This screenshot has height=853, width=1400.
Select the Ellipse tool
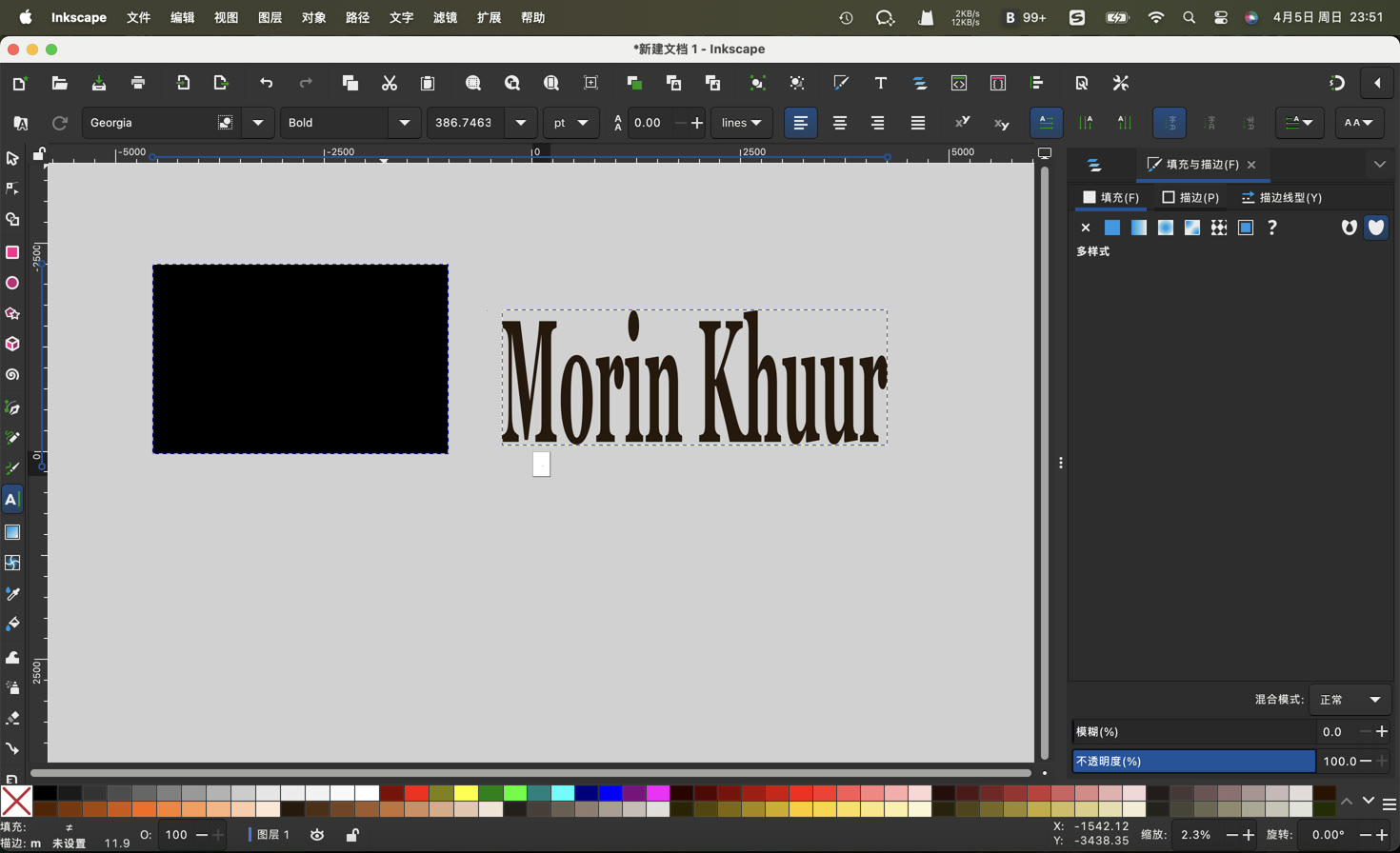tap(12, 283)
